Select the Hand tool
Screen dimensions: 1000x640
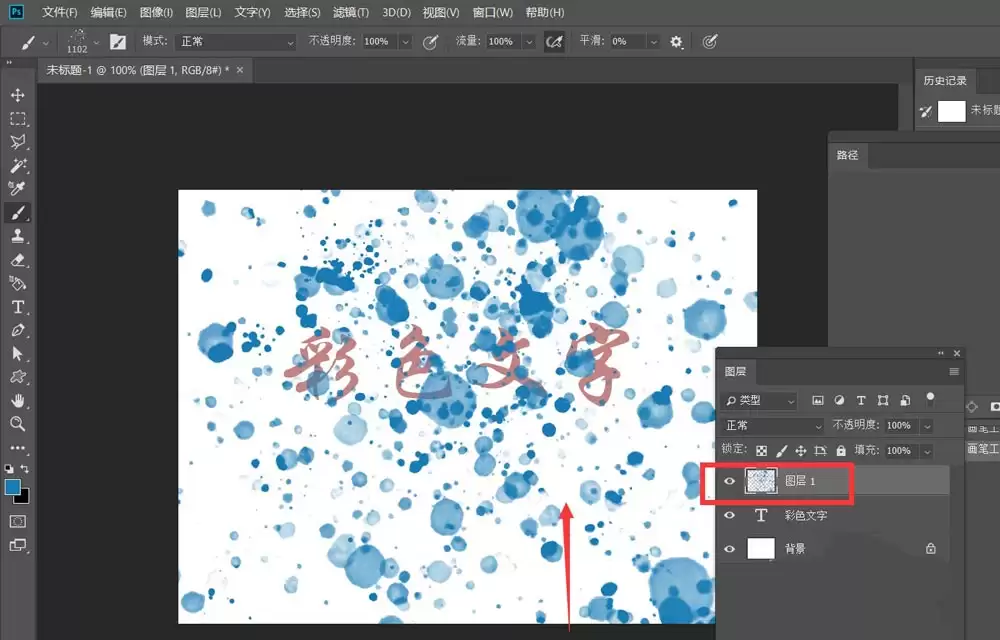point(17,400)
